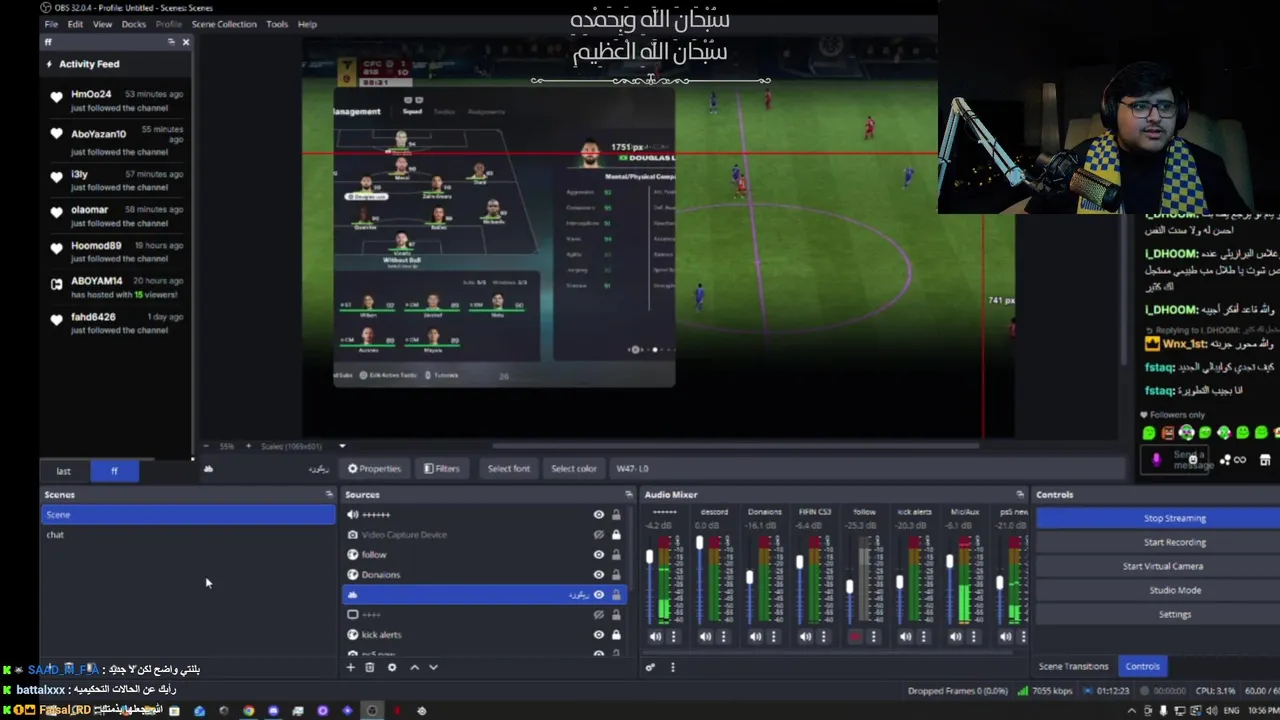Mute the Mic/Aux audio channel
The width and height of the screenshot is (1280, 720).
pos(955,636)
